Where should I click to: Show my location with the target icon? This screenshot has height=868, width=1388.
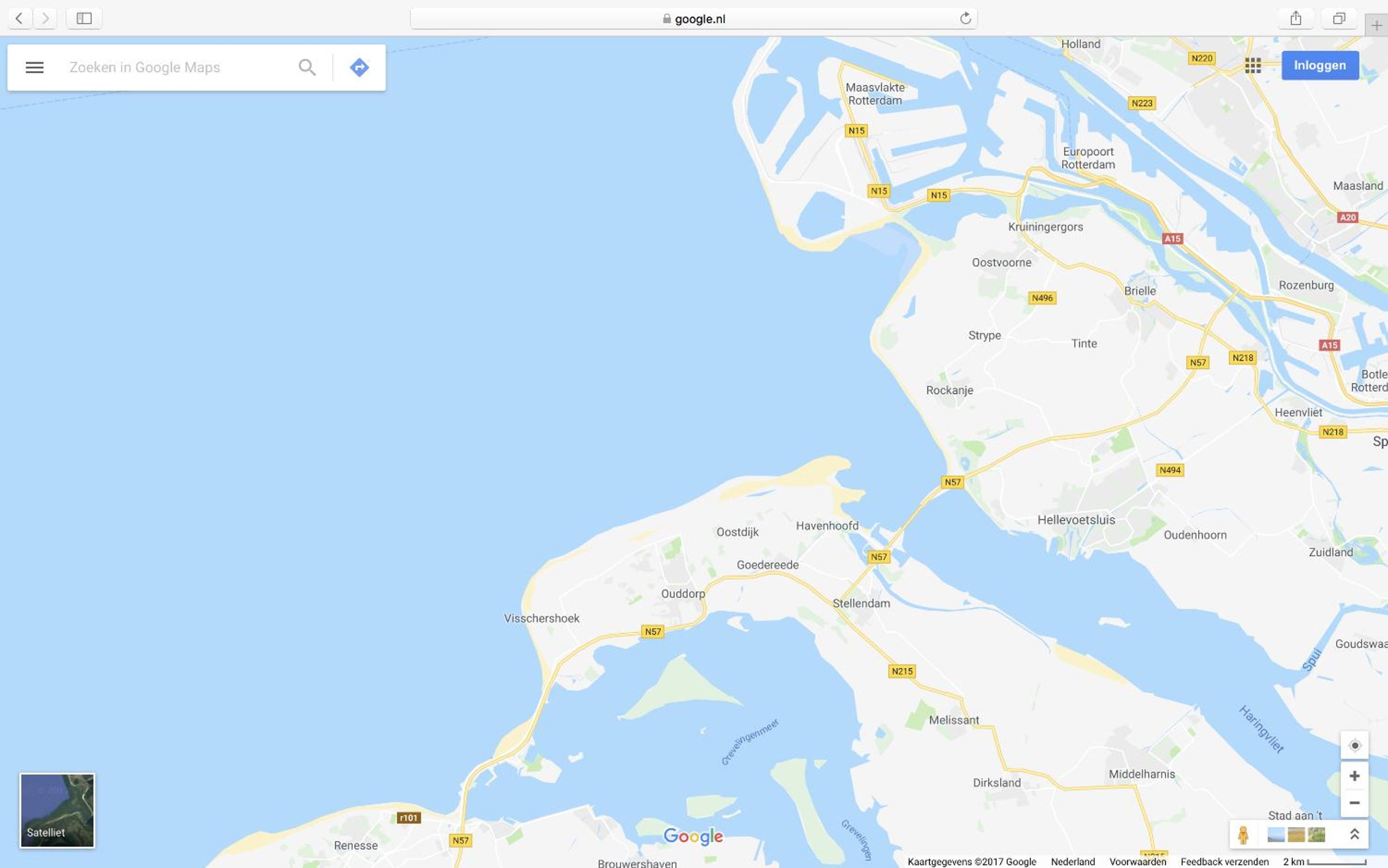pyautogui.click(x=1354, y=745)
